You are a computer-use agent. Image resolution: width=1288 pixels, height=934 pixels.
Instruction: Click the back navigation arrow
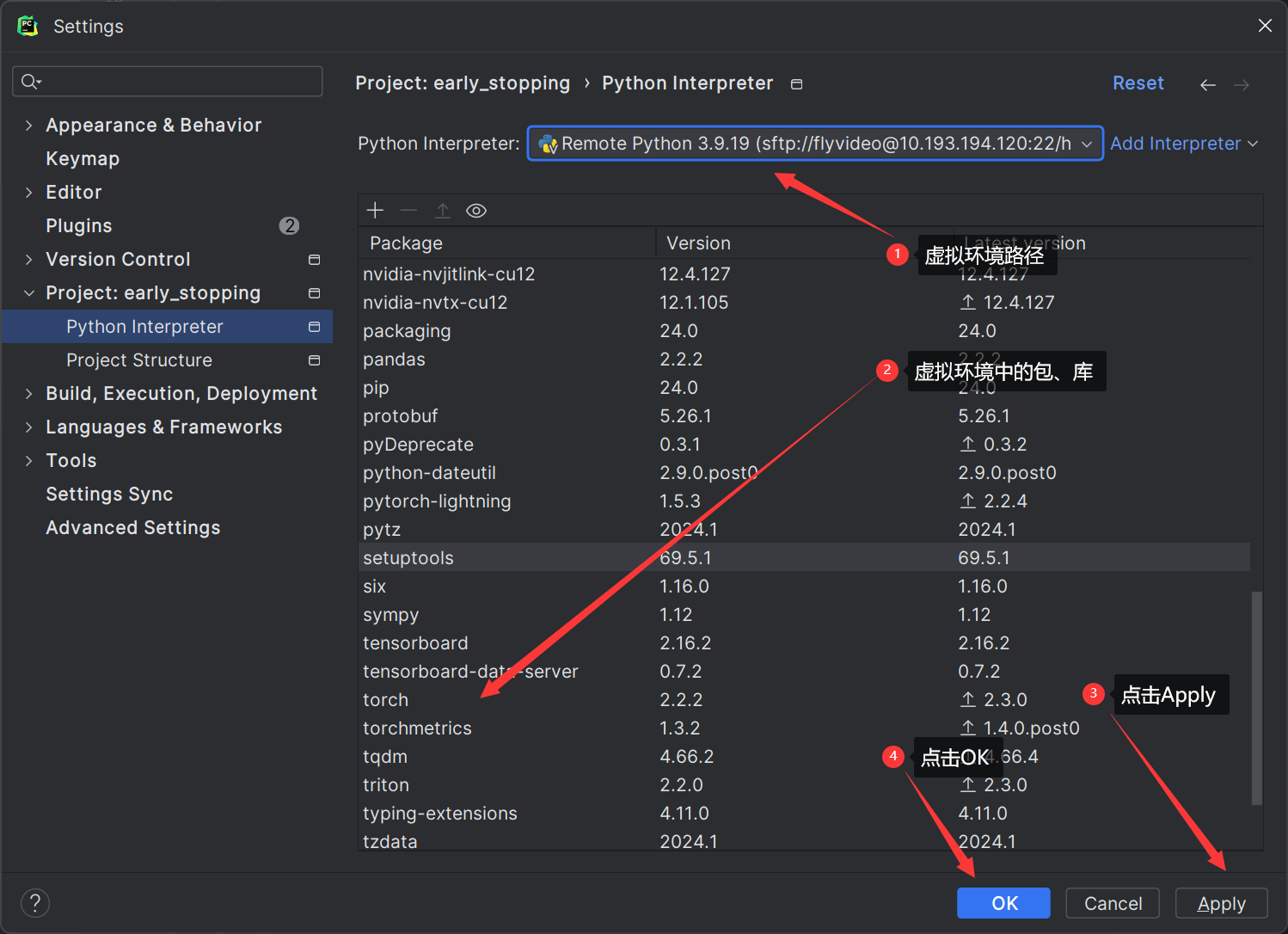pos(1208,84)
